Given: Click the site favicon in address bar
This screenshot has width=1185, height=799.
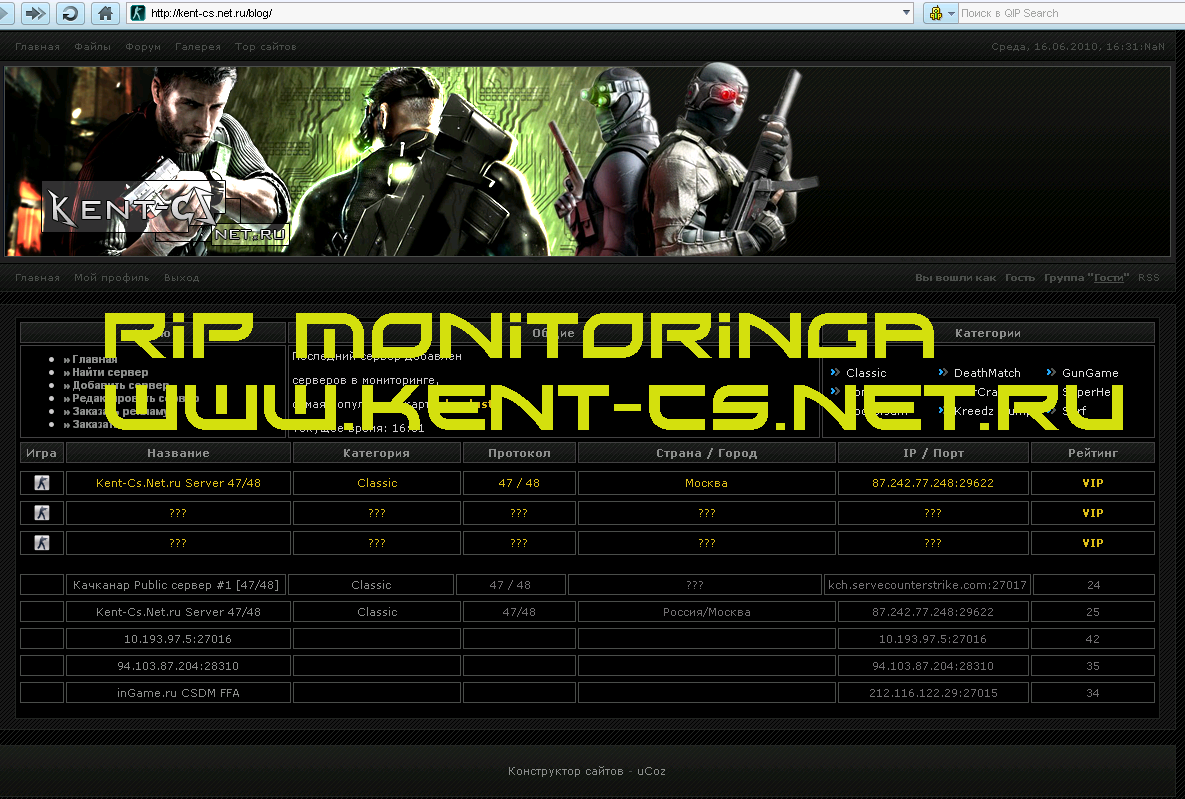Looking at the screenshot, I should (137, 13).
